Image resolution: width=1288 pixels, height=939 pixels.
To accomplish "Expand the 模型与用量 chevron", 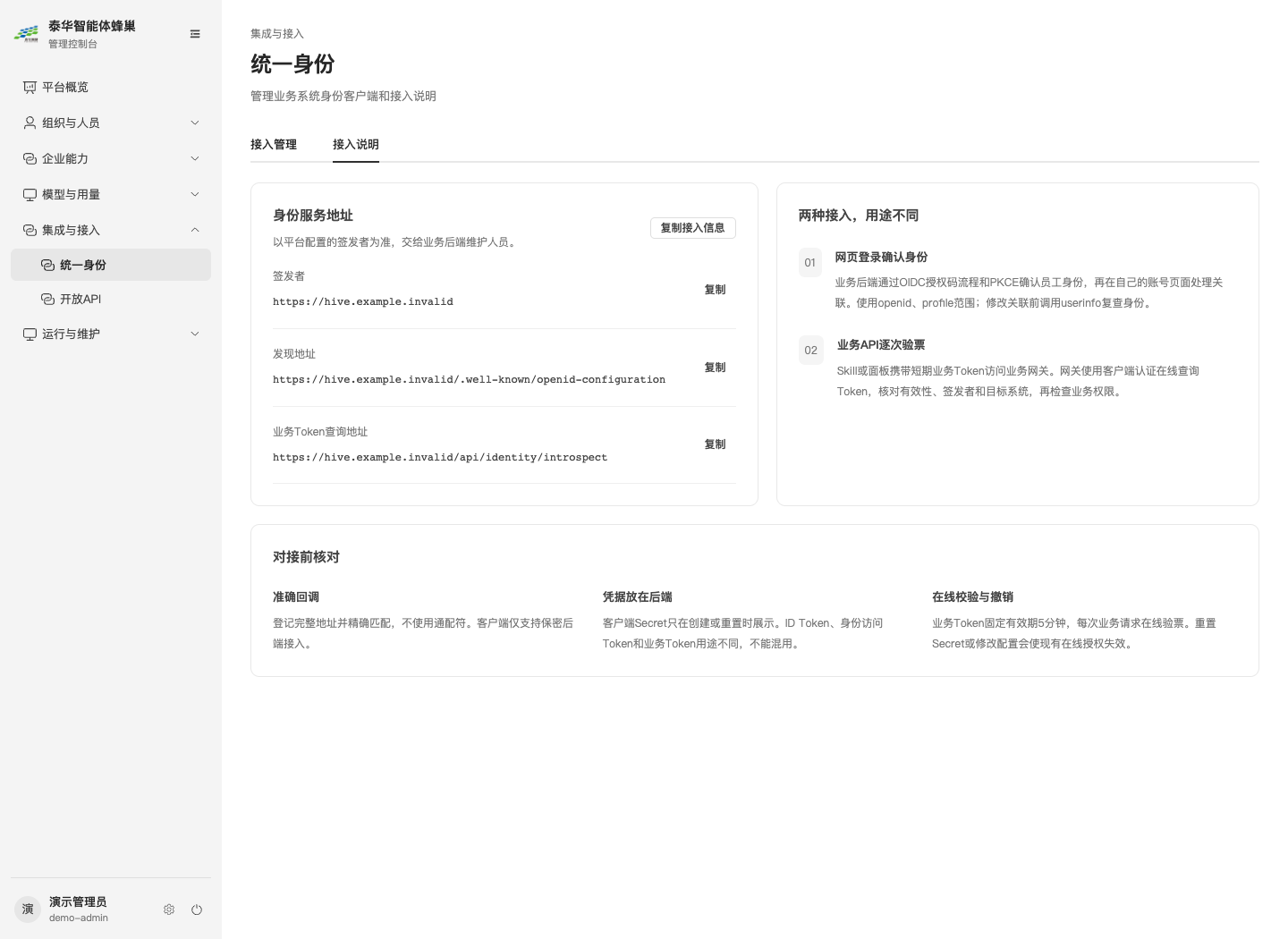I will point(195,194).
